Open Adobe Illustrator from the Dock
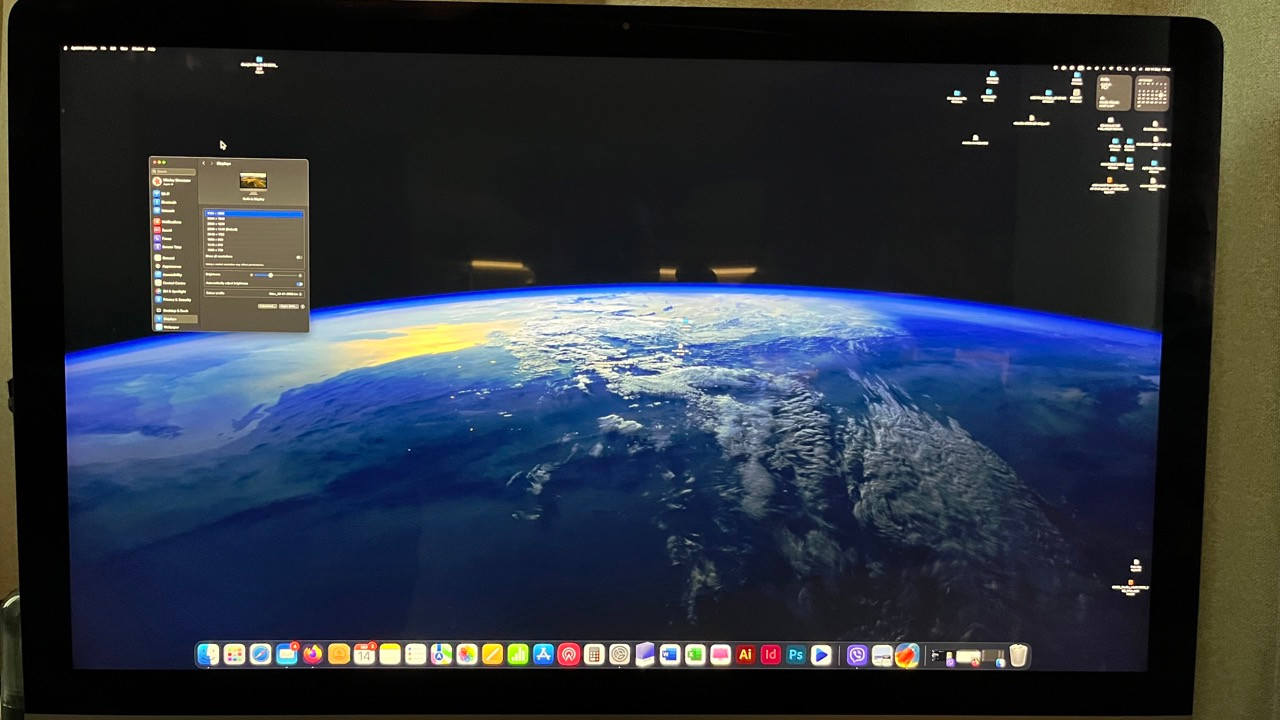The width and height of the screenshot is (1280, 720). (x=745, y=655)
